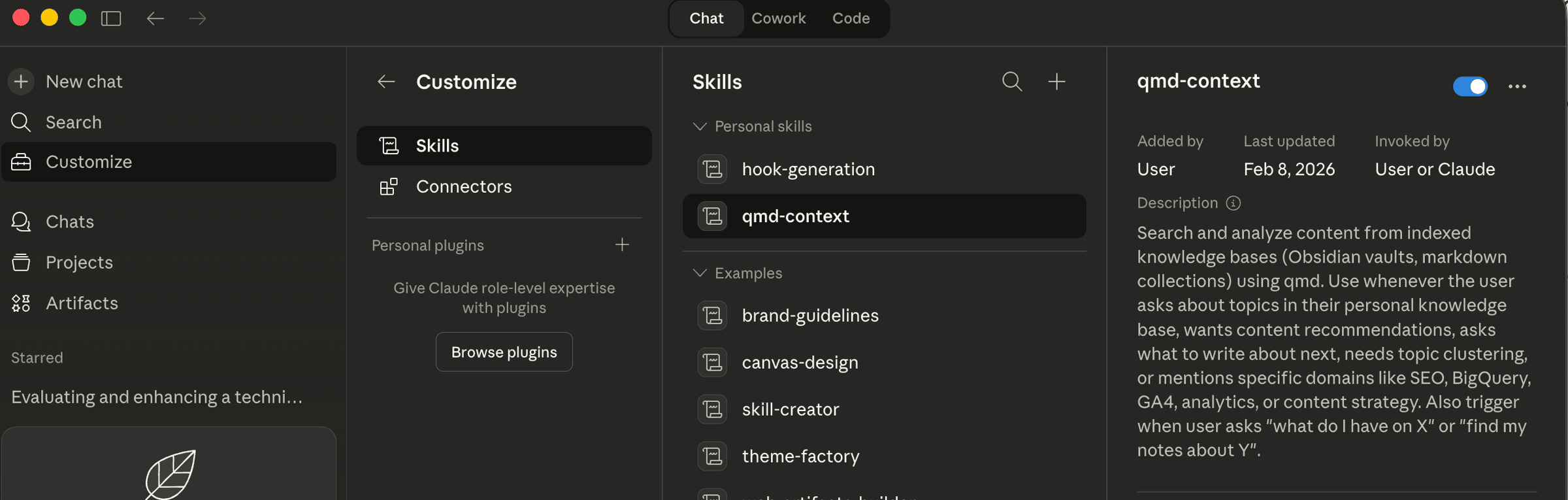Click the Browse plugins button

tap(504, 352)
